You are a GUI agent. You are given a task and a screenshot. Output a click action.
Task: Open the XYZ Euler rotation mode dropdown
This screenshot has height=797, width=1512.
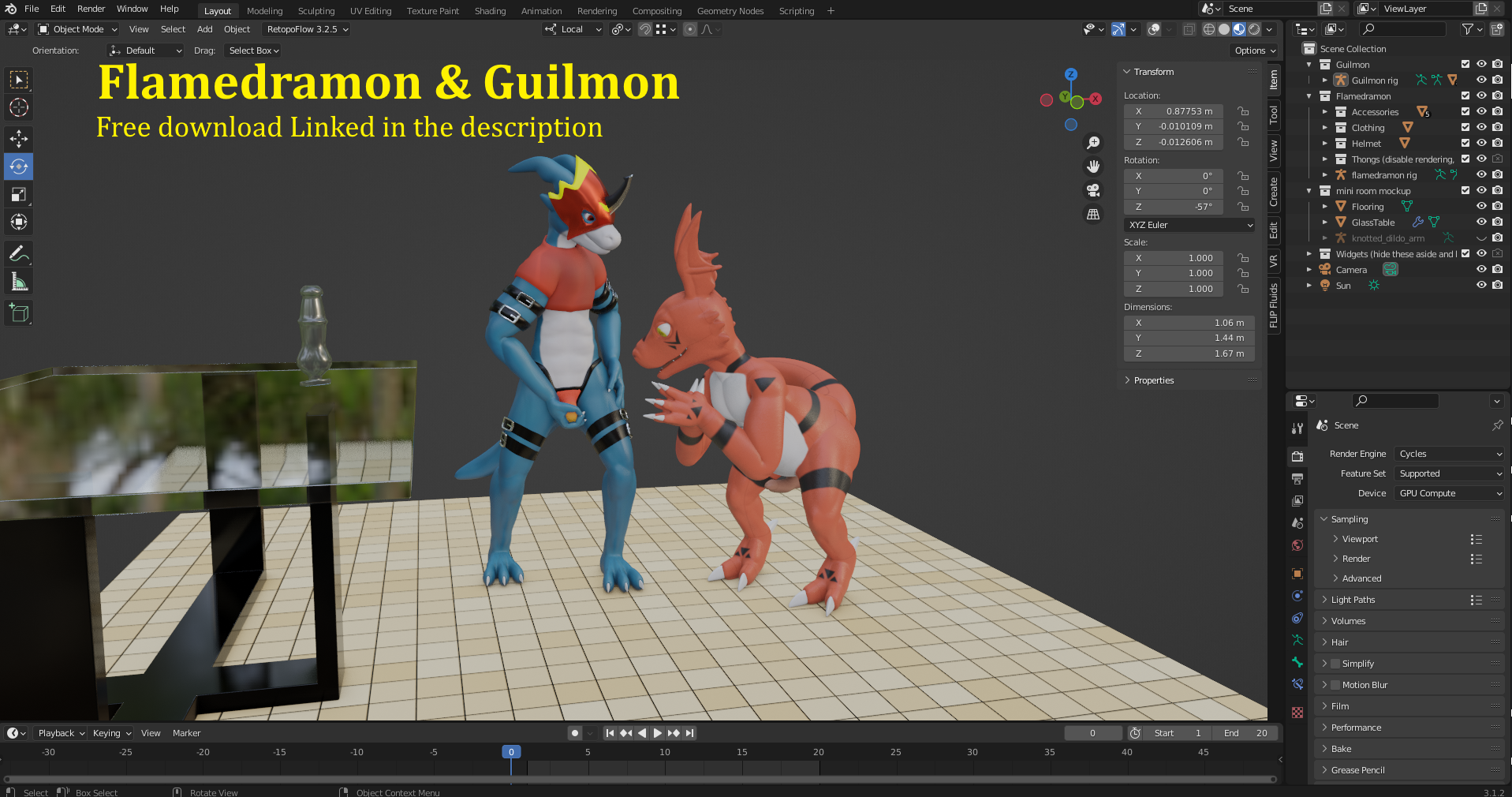tap(1189, 225)
